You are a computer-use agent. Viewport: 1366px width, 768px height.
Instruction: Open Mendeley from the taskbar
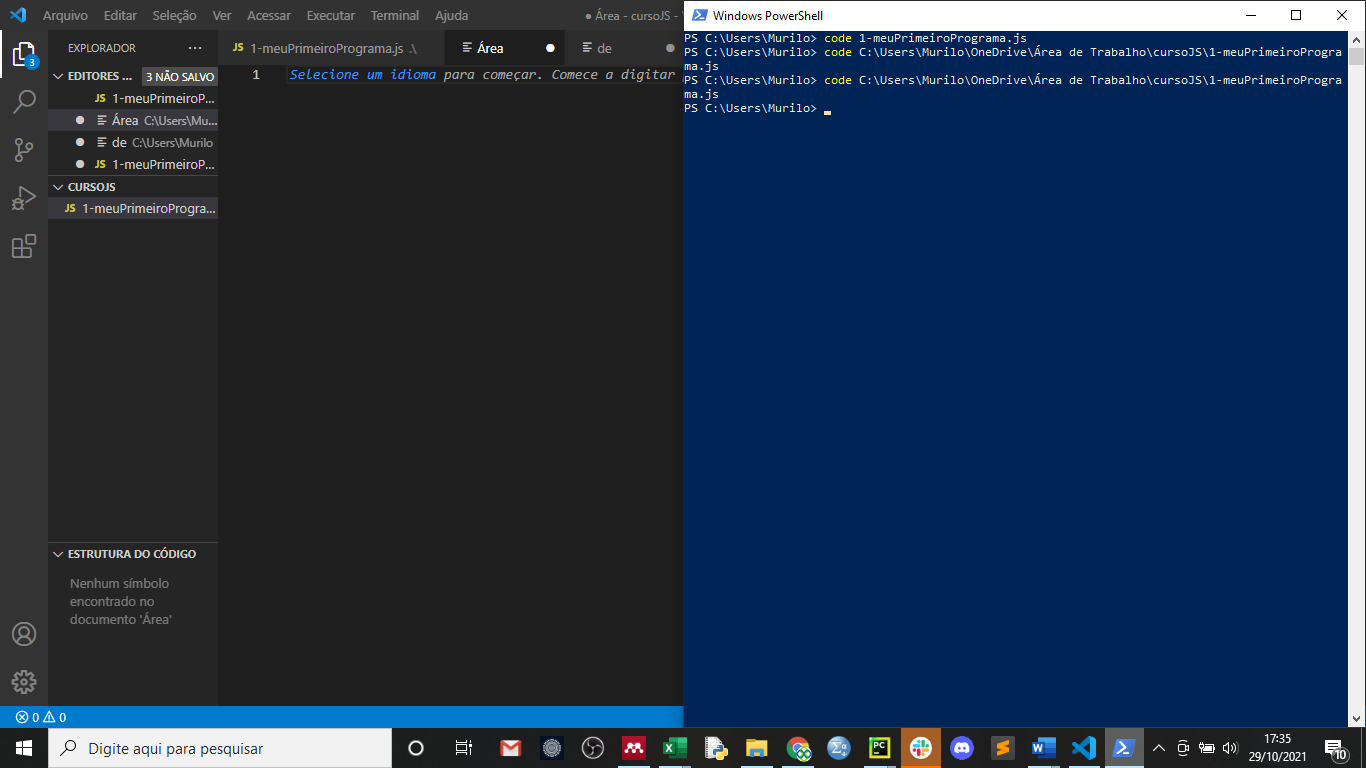[x=633, y=748]
